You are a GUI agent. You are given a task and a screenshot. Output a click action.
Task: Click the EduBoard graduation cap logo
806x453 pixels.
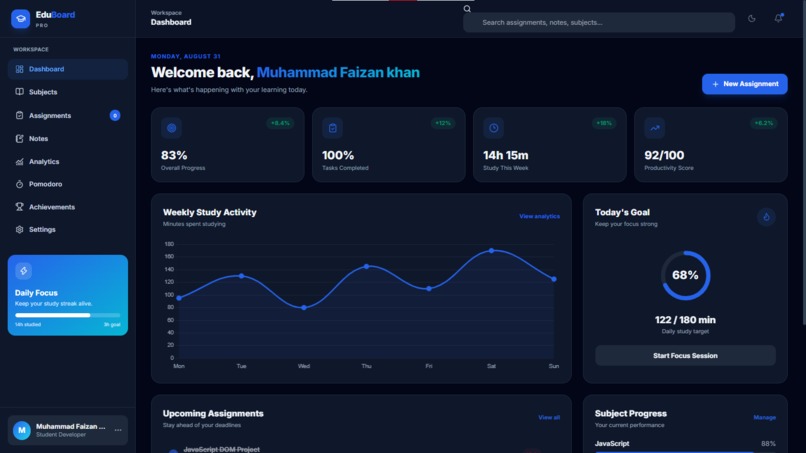[21, 19]
